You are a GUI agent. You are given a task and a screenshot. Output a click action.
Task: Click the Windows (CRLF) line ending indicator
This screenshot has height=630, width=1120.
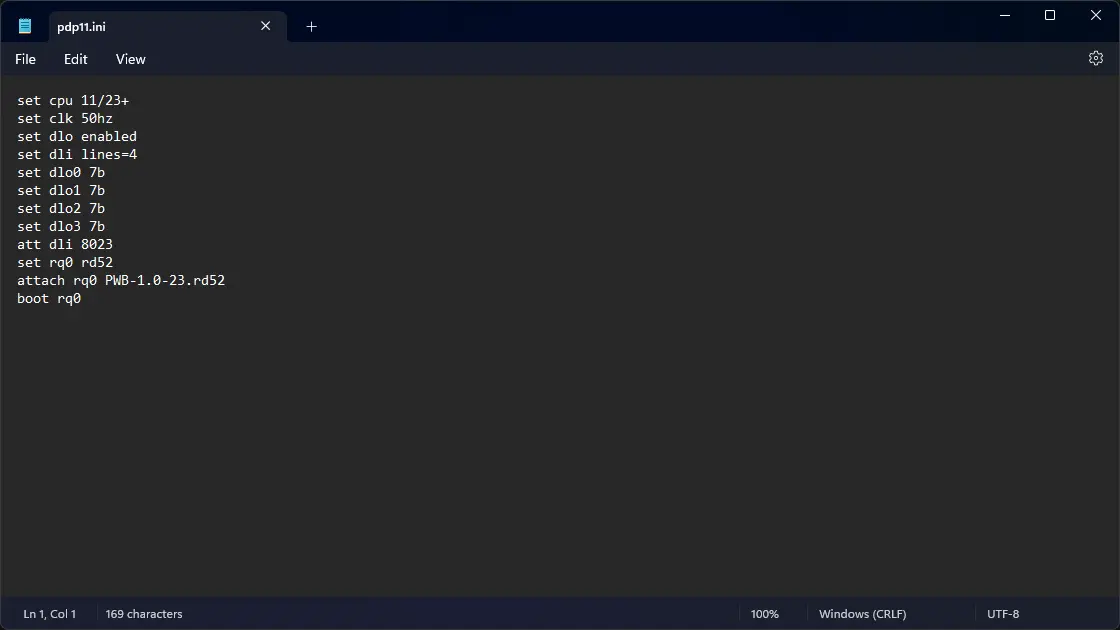coord(862,614)
